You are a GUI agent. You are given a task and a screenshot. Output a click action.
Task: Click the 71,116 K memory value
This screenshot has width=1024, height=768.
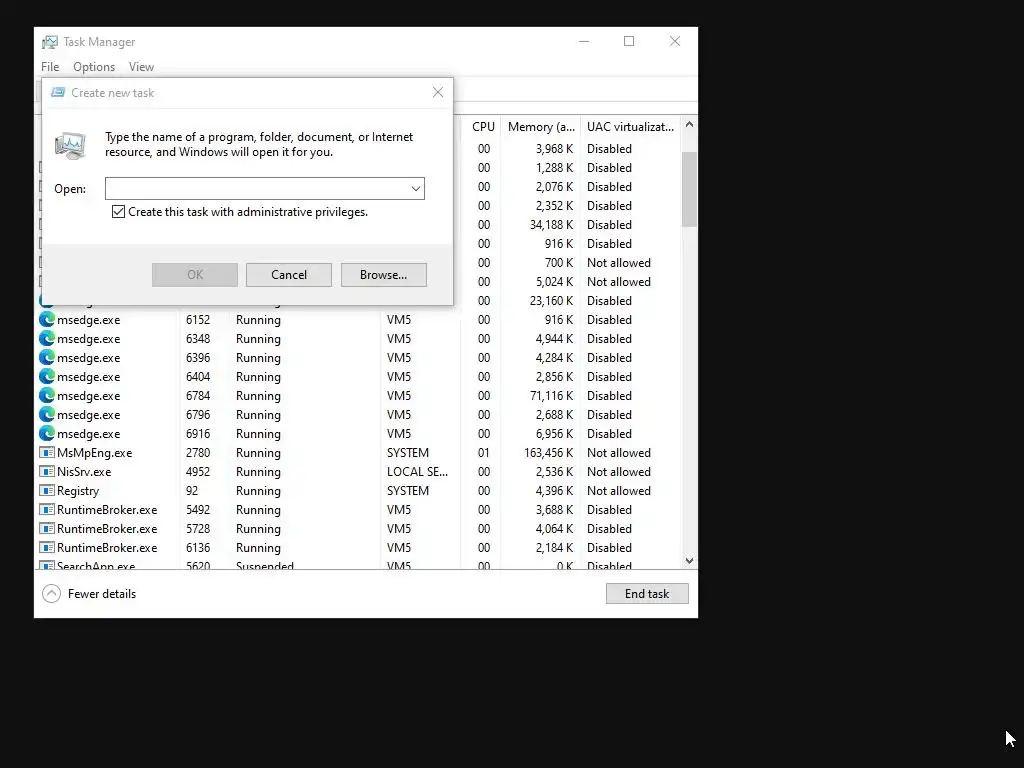552,395
